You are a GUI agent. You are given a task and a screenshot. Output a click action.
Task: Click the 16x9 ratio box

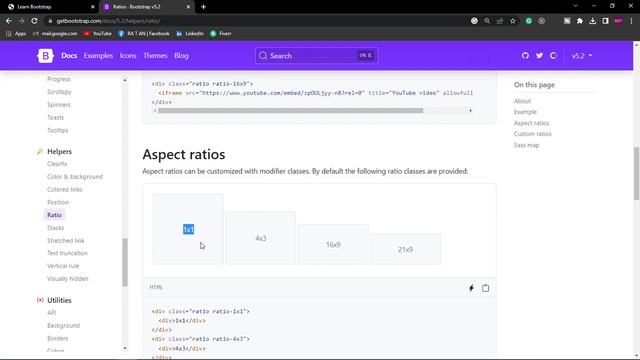click(333, 244)
